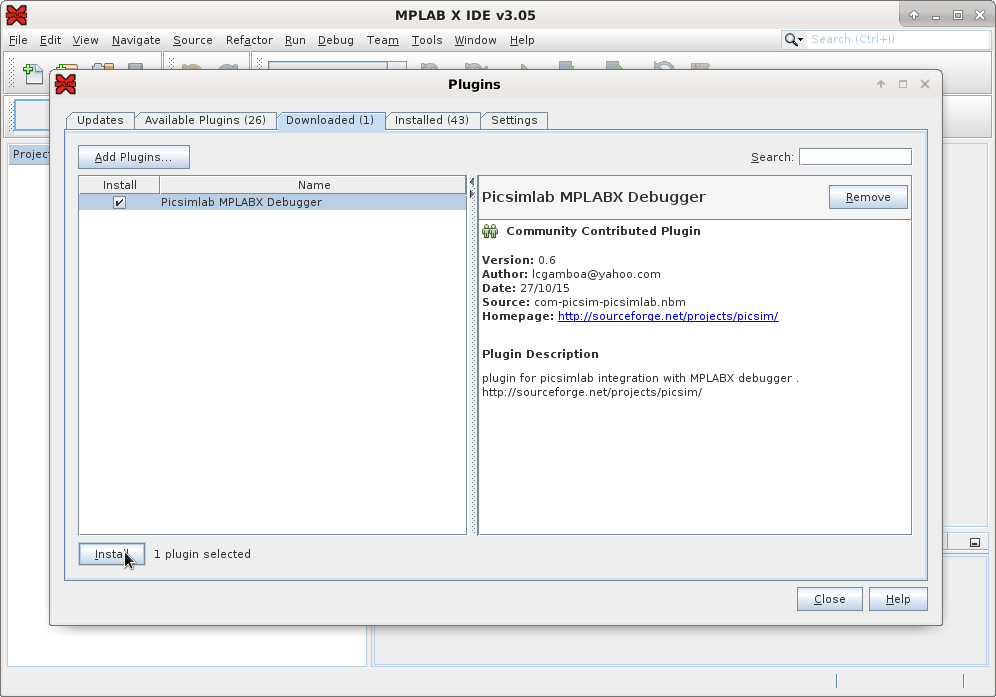
Task: Click the Add Plugins button
Action: (133, 156)
